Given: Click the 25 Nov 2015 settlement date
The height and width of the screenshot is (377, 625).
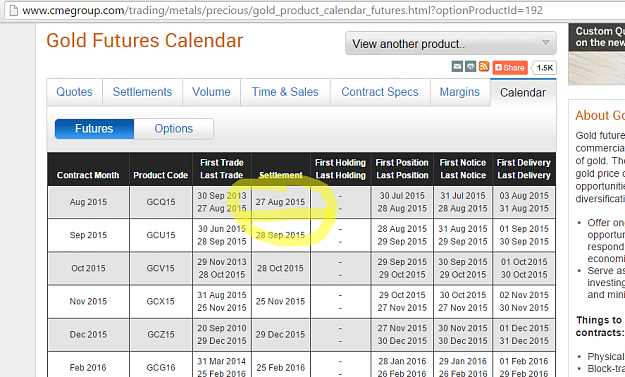Looking at the screenshot, I should 280,301.
